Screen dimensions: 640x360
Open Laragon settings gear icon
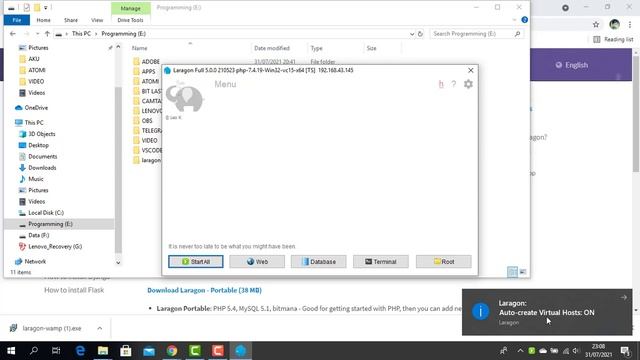coord(468,84)
